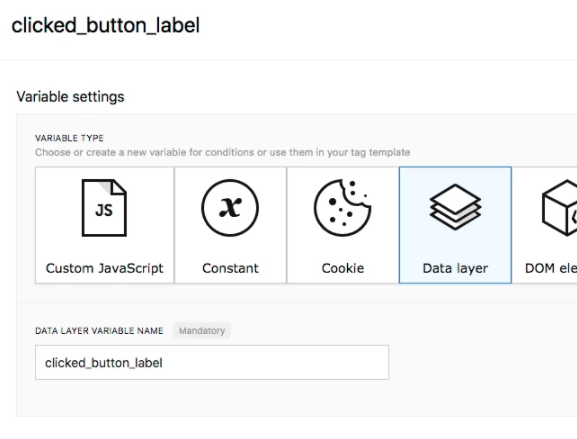
Task: Click the VARIABLE TYPE section label
Action: tap(70, 138)
